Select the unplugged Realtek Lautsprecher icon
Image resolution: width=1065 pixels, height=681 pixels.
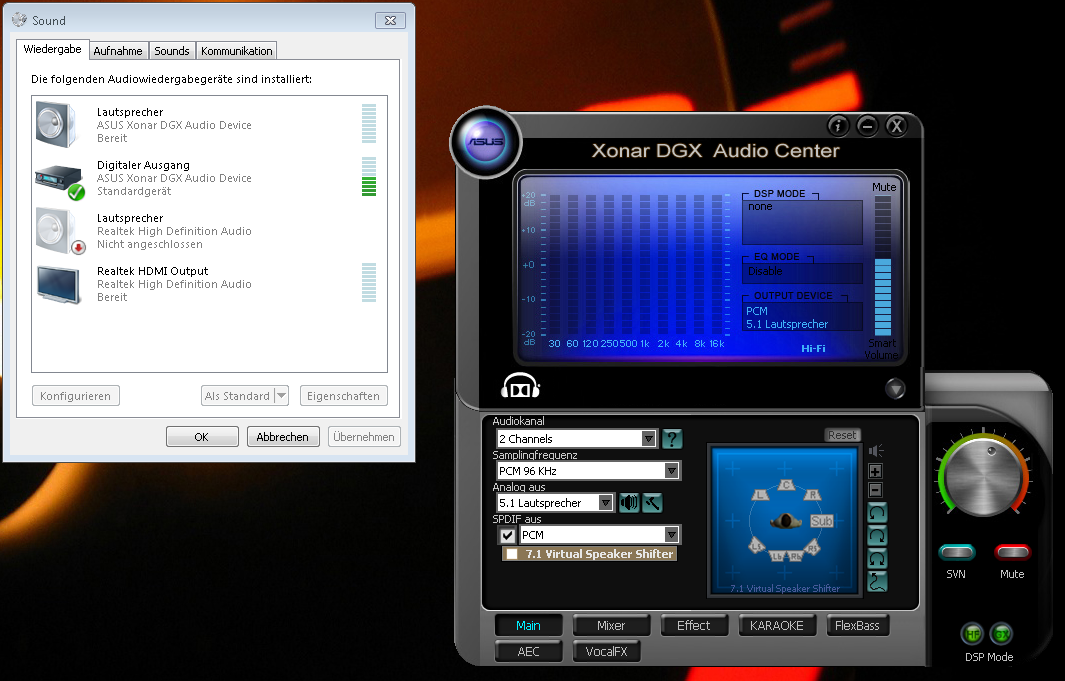[x=60, y=232]
